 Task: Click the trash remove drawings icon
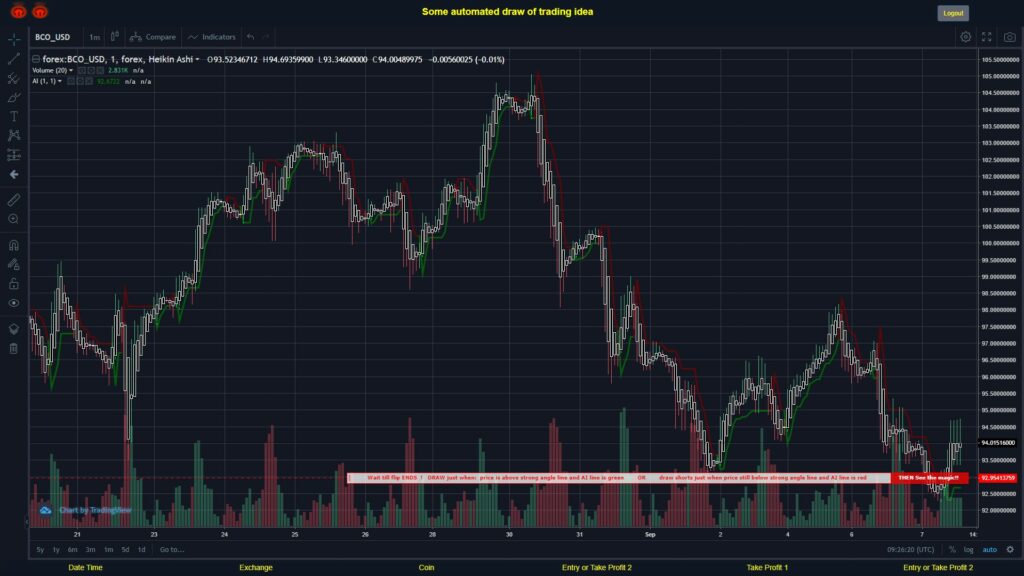14,348
